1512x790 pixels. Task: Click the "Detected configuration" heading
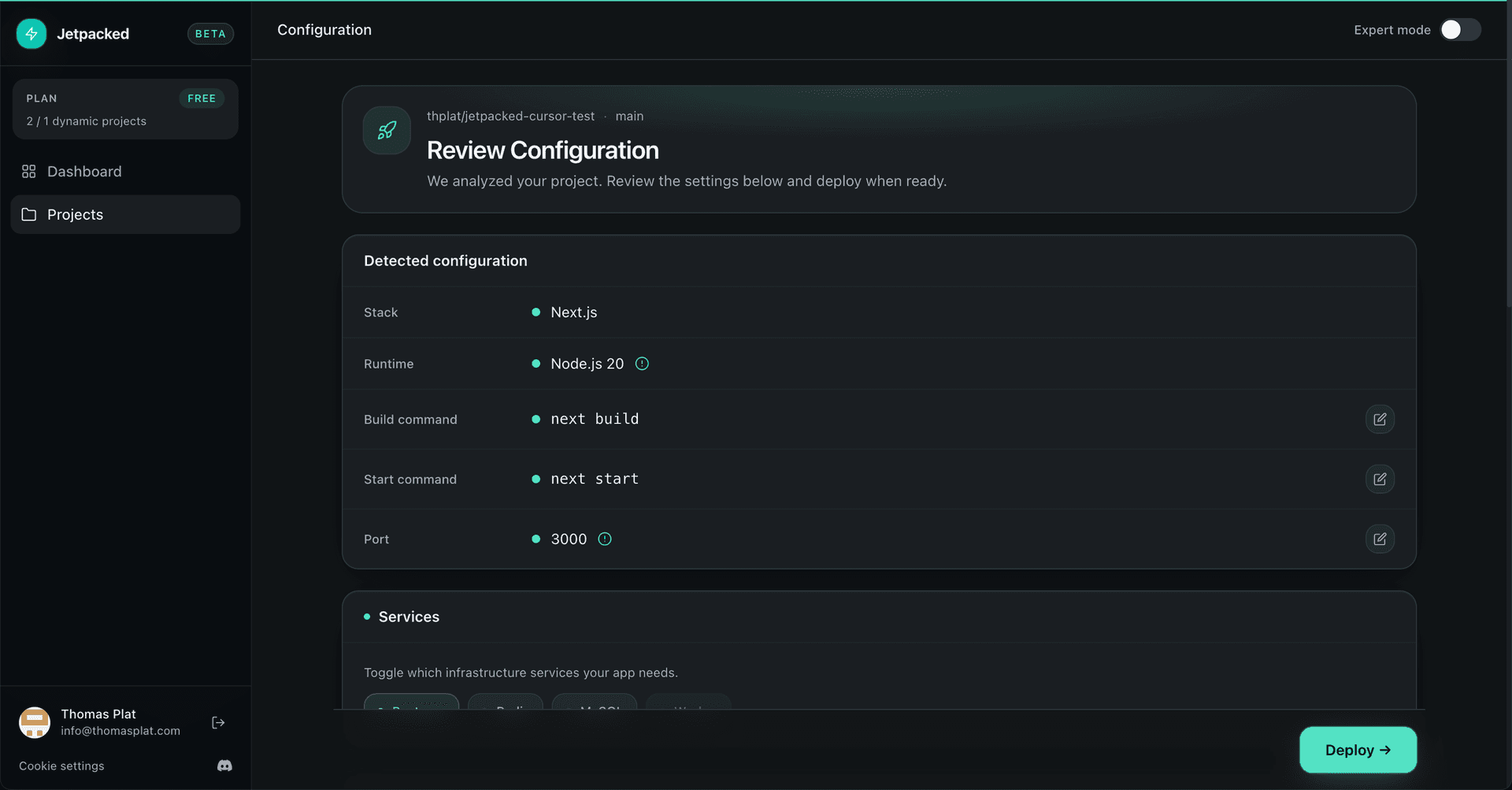pos(446,261)
